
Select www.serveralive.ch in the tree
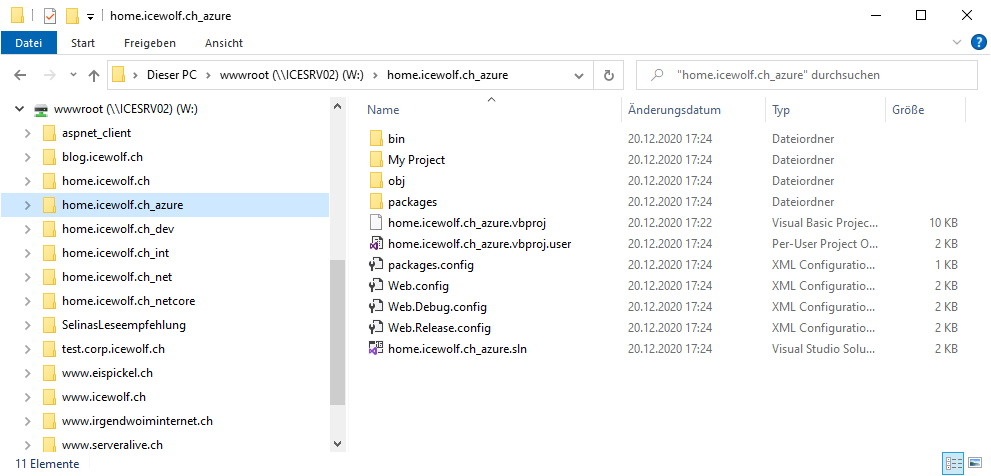112,446
